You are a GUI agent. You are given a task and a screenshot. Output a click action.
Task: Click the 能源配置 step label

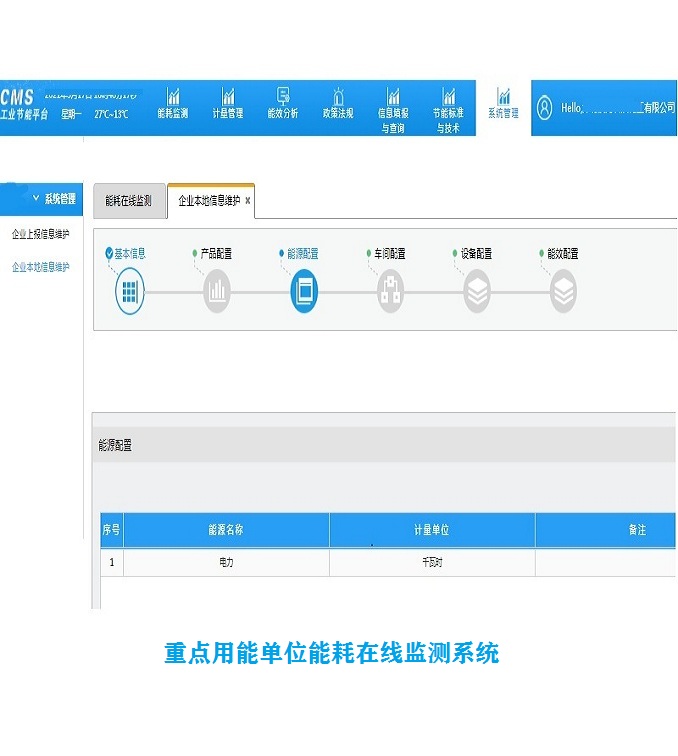point(303,254)
